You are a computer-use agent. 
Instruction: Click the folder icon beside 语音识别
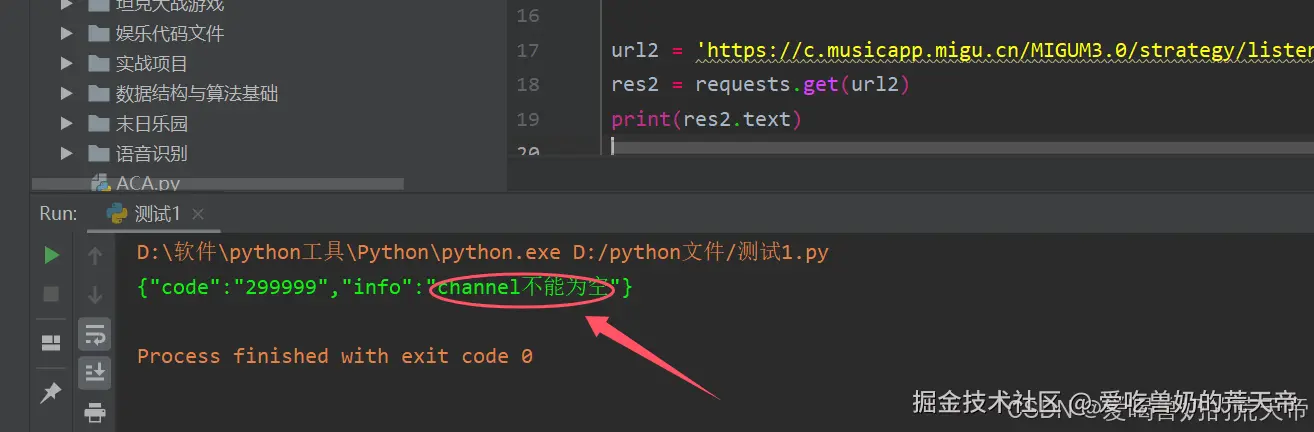click(x=98, y=153)
